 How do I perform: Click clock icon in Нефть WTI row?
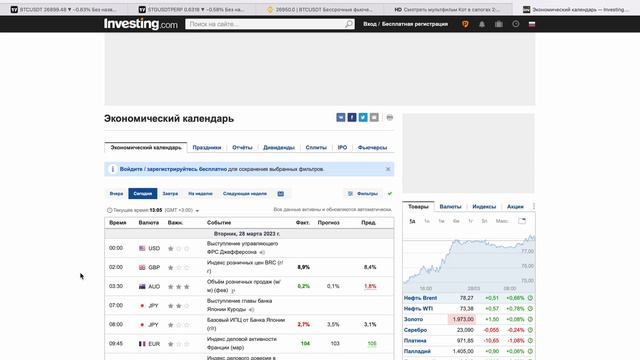coord(530,309)
